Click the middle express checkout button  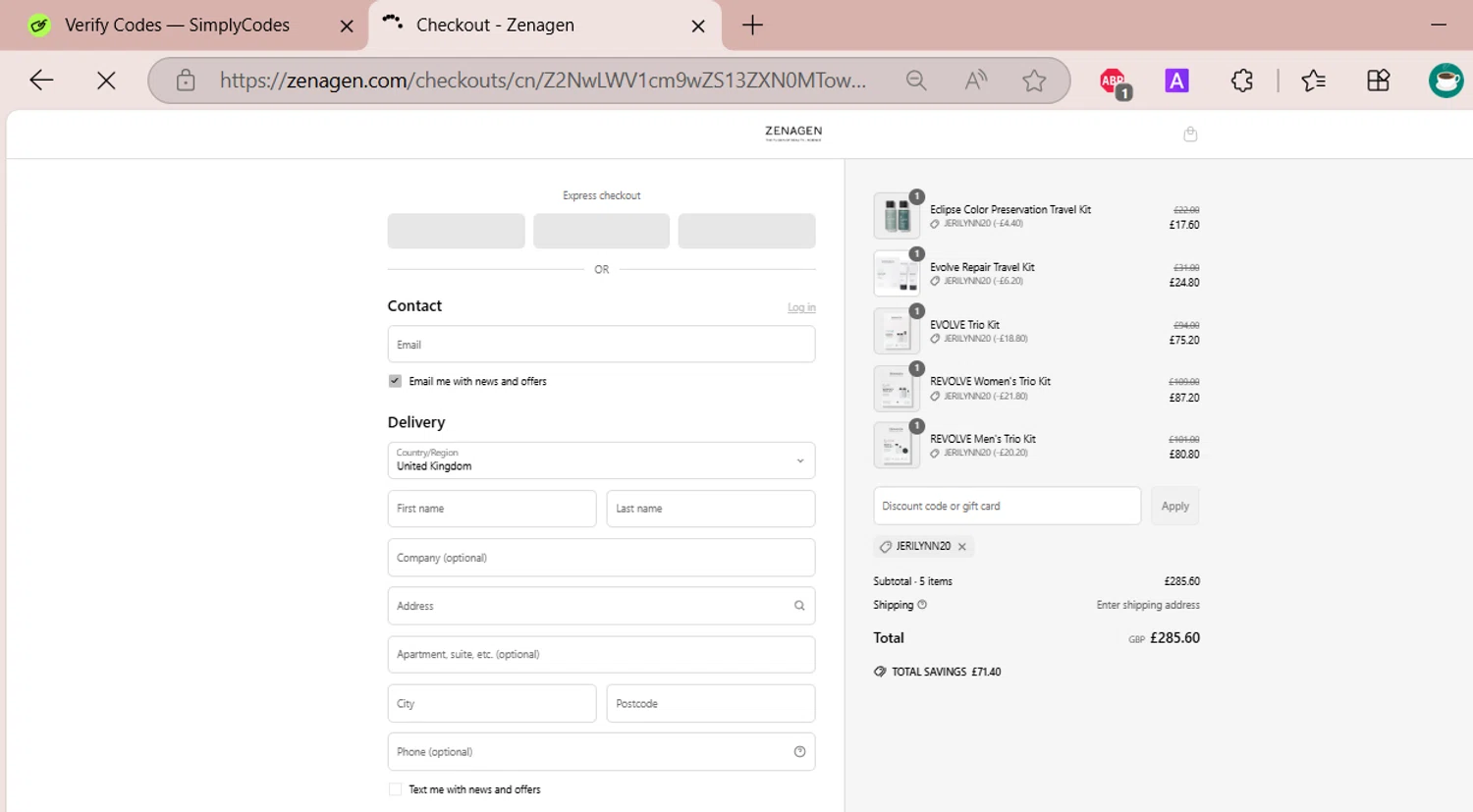(x=601, y=231)
